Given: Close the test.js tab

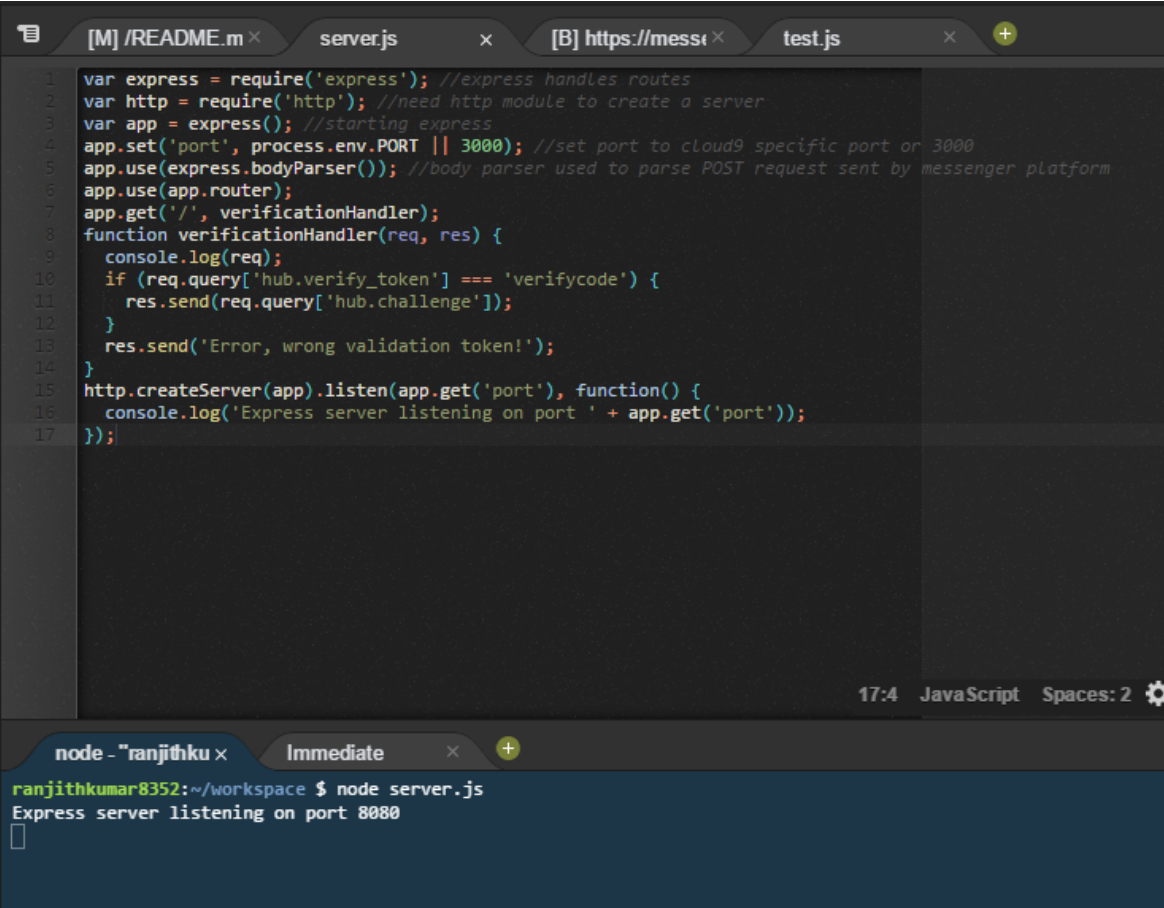Looking at the screenshot, I should (949, 37).
